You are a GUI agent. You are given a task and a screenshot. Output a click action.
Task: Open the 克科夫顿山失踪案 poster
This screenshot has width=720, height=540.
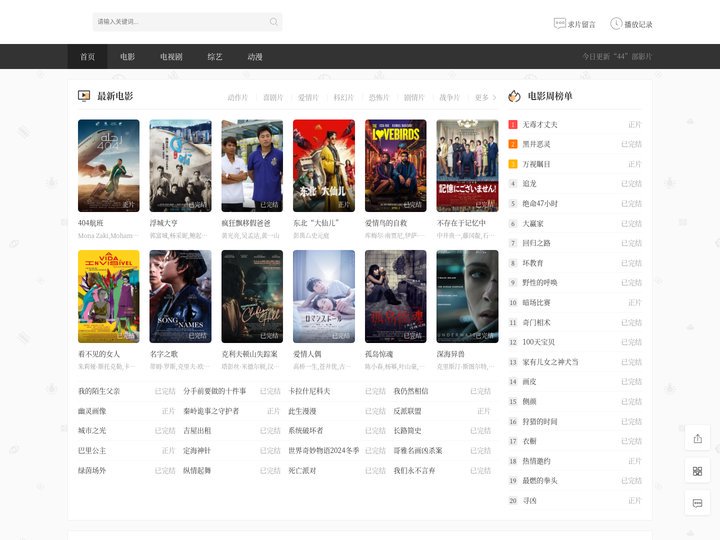coord(252,296)
